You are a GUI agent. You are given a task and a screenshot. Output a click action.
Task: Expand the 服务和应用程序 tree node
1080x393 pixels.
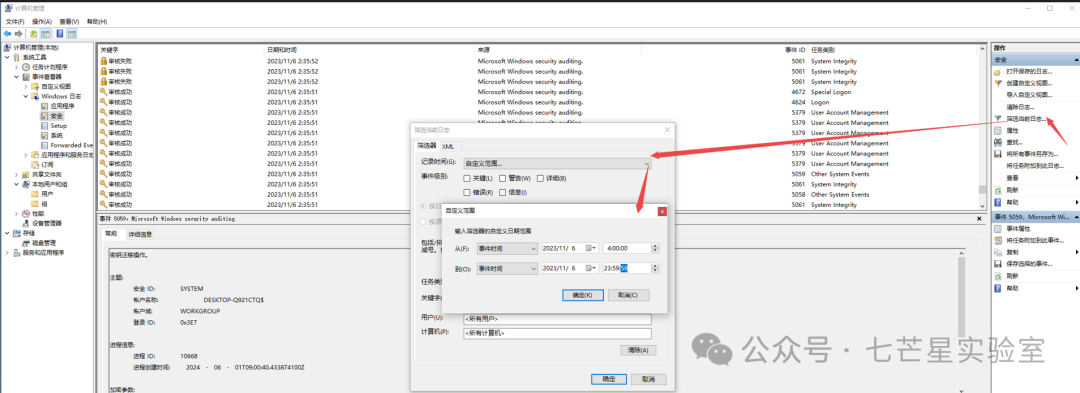(8, 253)
